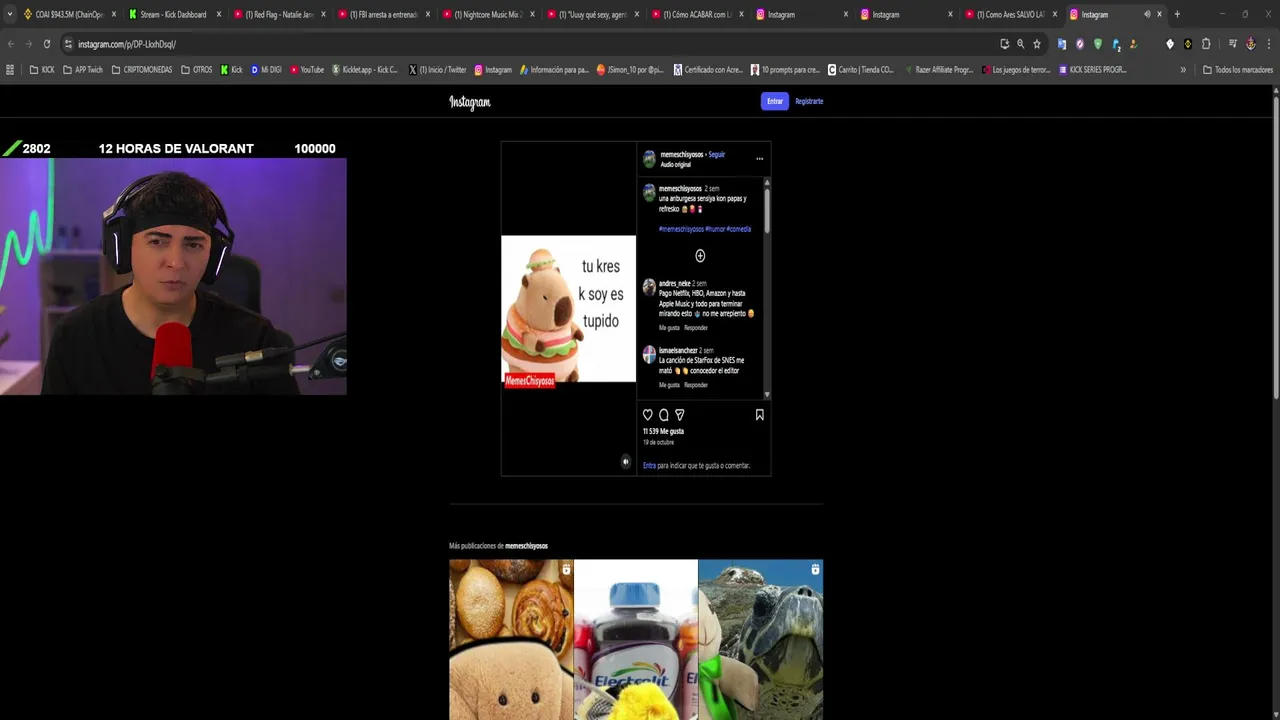1280x720 pixels.
Task: Open the turtle thumbnail post
Action: pos(761,639)
